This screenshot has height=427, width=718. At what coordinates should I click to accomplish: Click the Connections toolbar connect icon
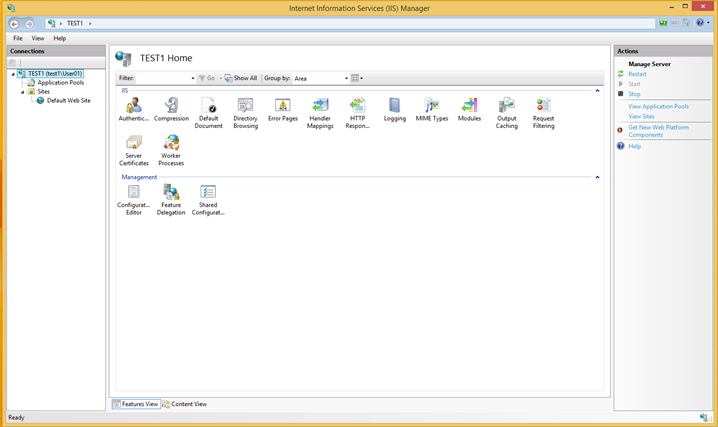coord(12,63)
